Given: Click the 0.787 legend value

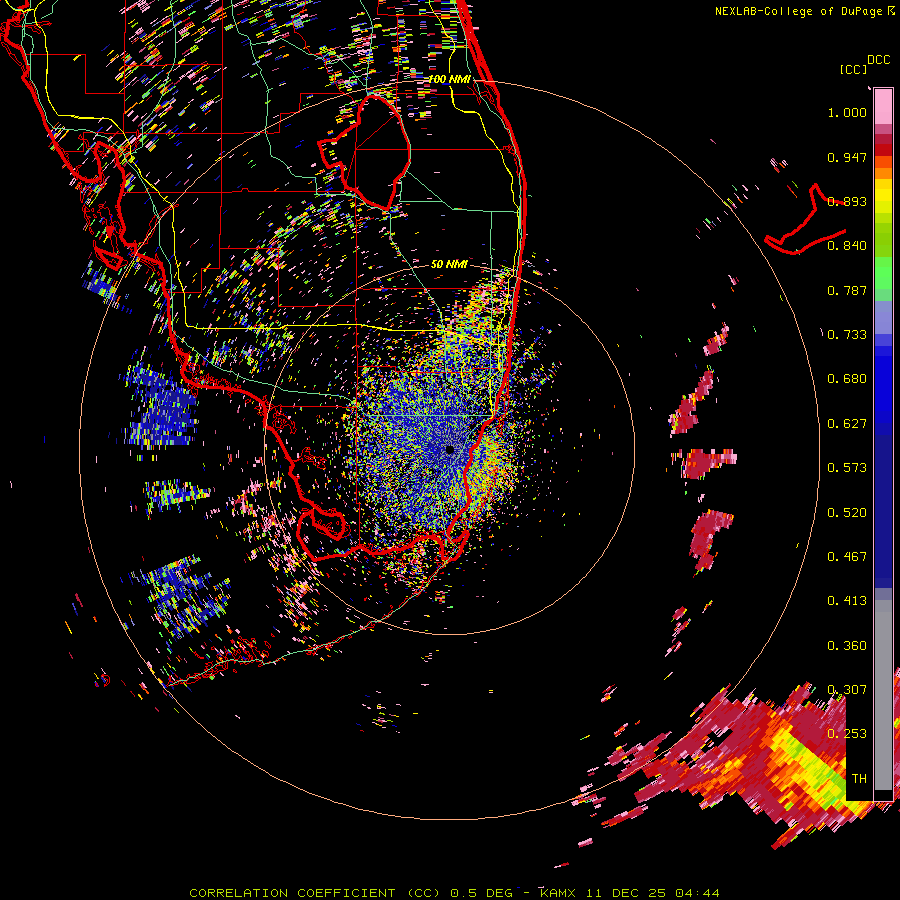Looking at the screenshot, I should [x=847, y=290].
